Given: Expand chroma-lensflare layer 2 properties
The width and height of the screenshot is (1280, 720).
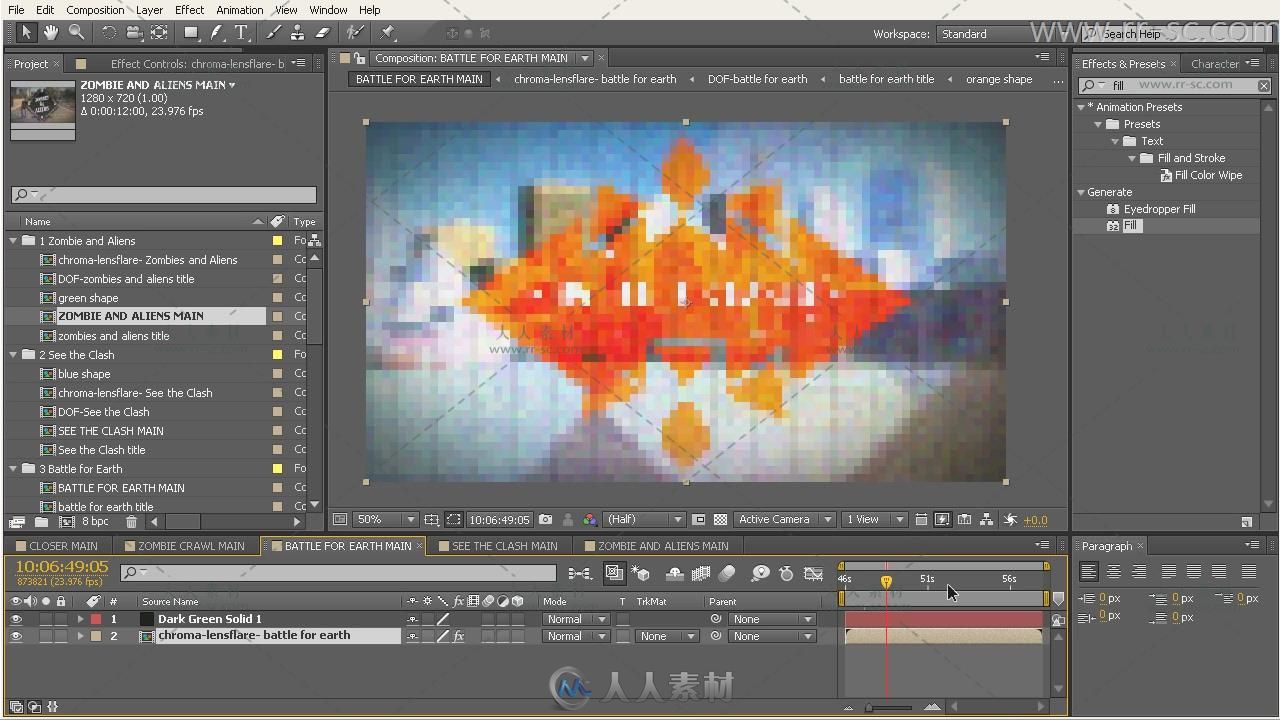Looking at the screenshot, I should click(x=81, y=636).
